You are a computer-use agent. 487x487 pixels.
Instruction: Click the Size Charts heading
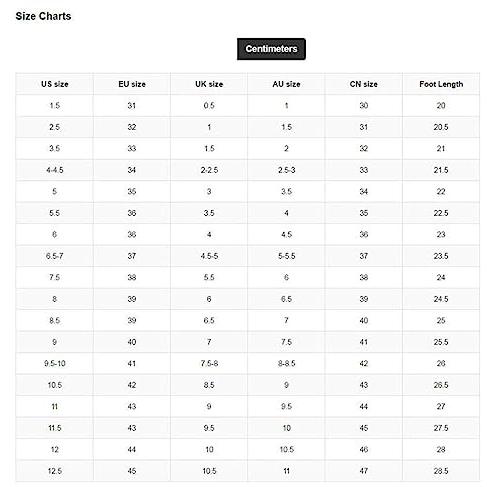click(43, 16)
